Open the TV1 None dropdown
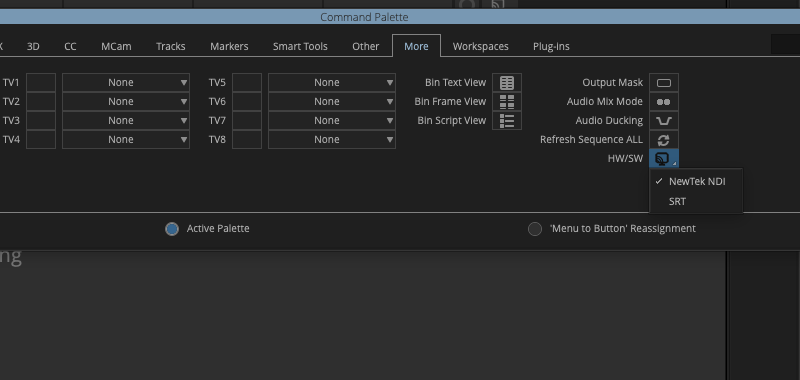Screen dimensions: 800x380 tap(126, 83)
